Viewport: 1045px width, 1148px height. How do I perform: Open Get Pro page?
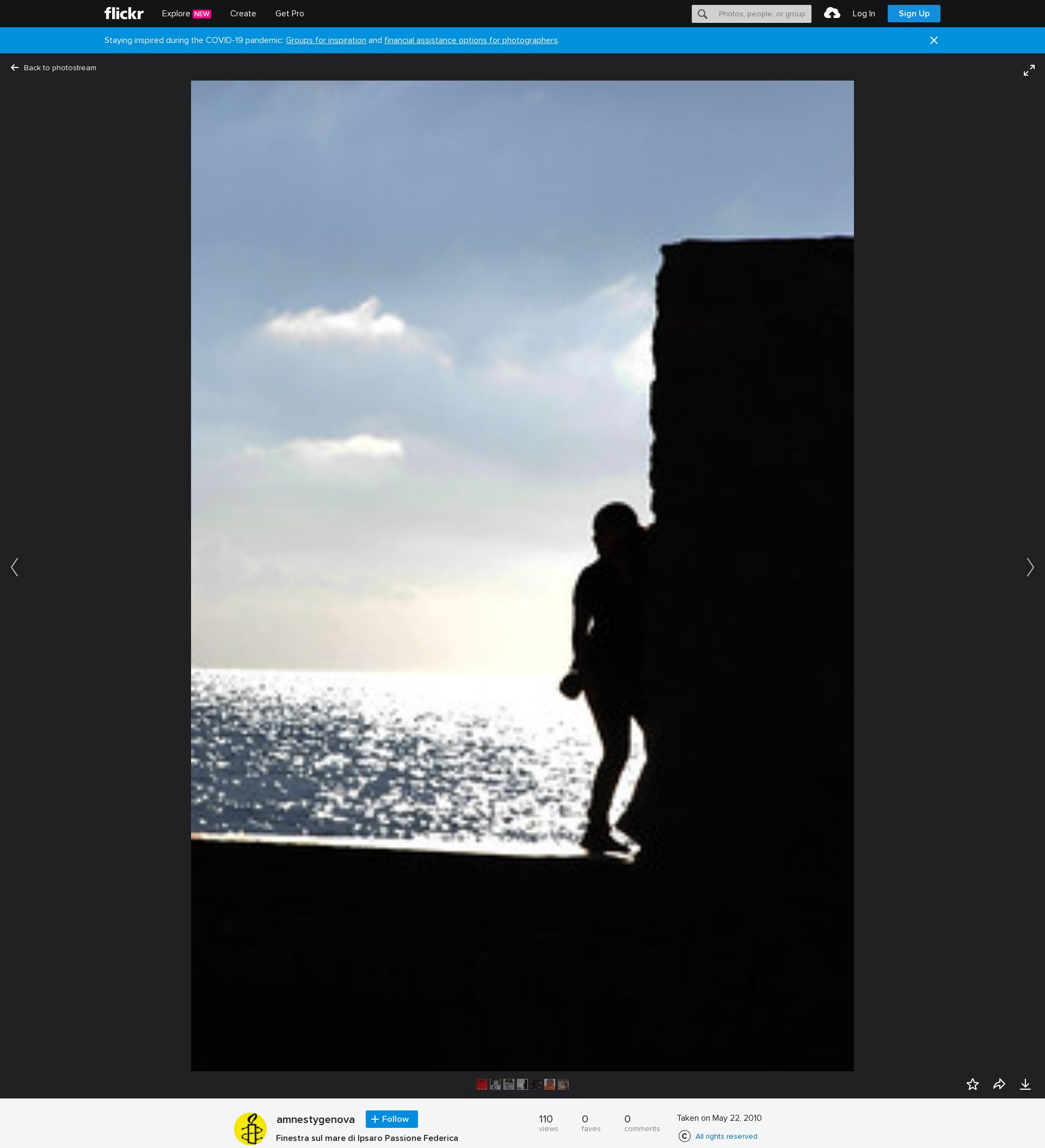click(x=290, y=14)
